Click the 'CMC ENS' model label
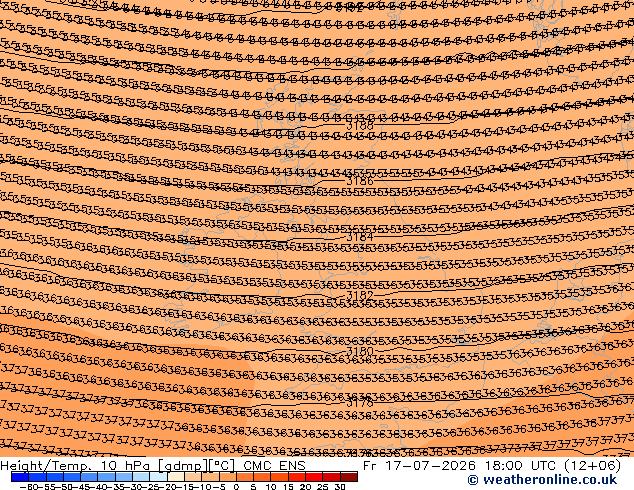 coord(275,466)
